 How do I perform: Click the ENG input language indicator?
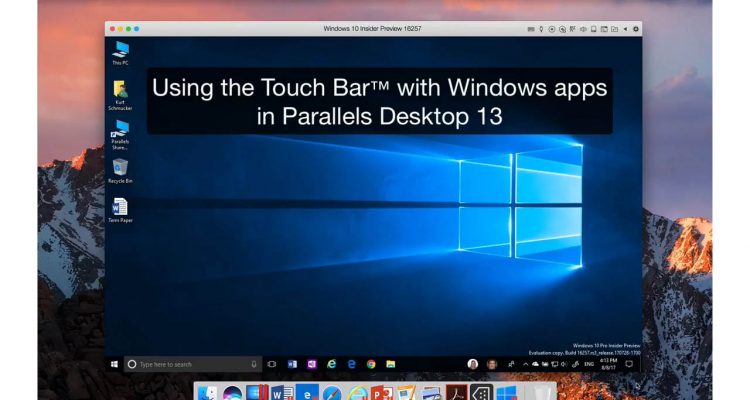tap(589, 364)
